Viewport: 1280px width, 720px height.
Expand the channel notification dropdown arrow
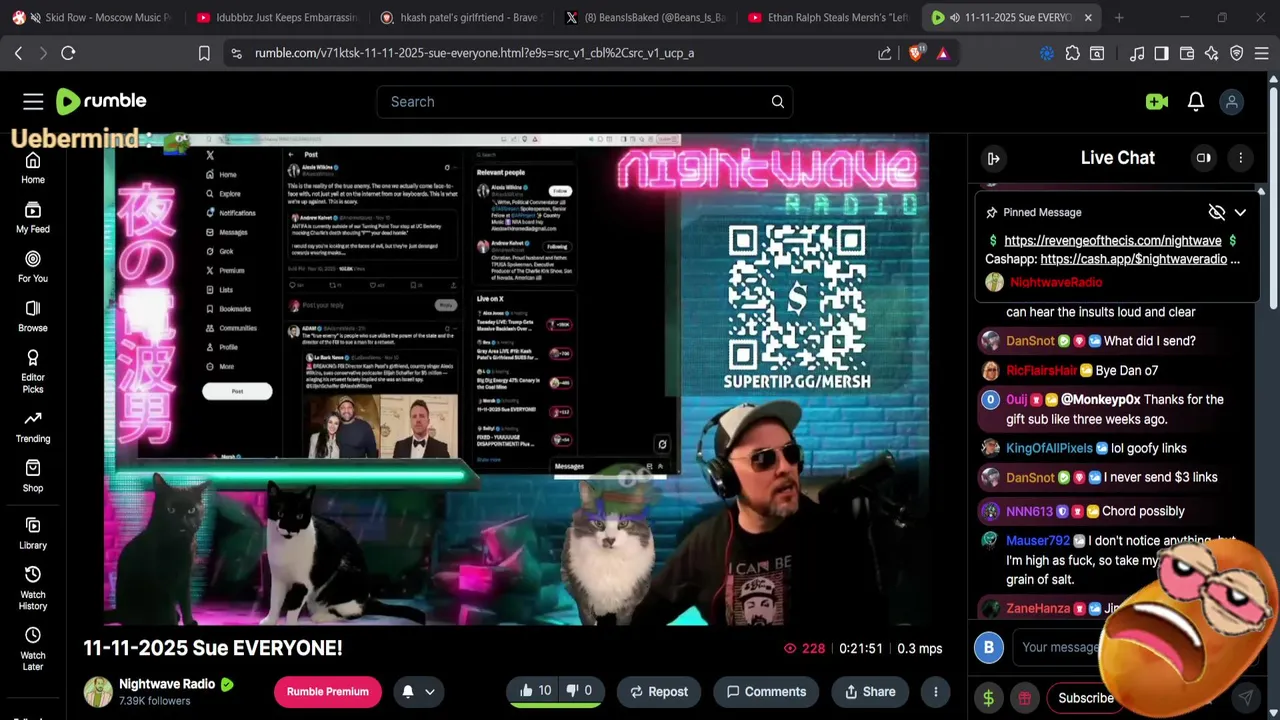point(430,692)
